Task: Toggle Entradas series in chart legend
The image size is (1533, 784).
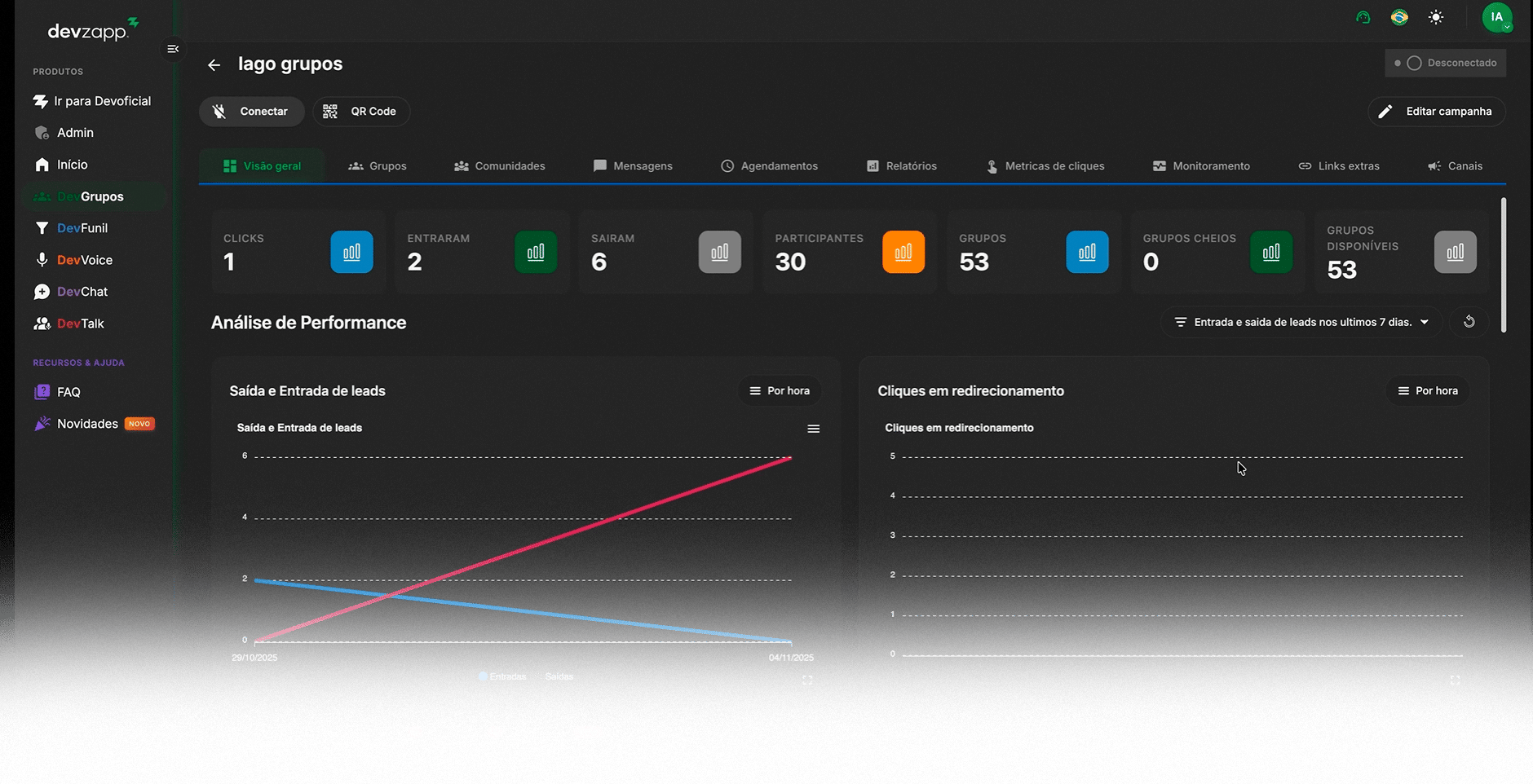Action: coord(502,676)
